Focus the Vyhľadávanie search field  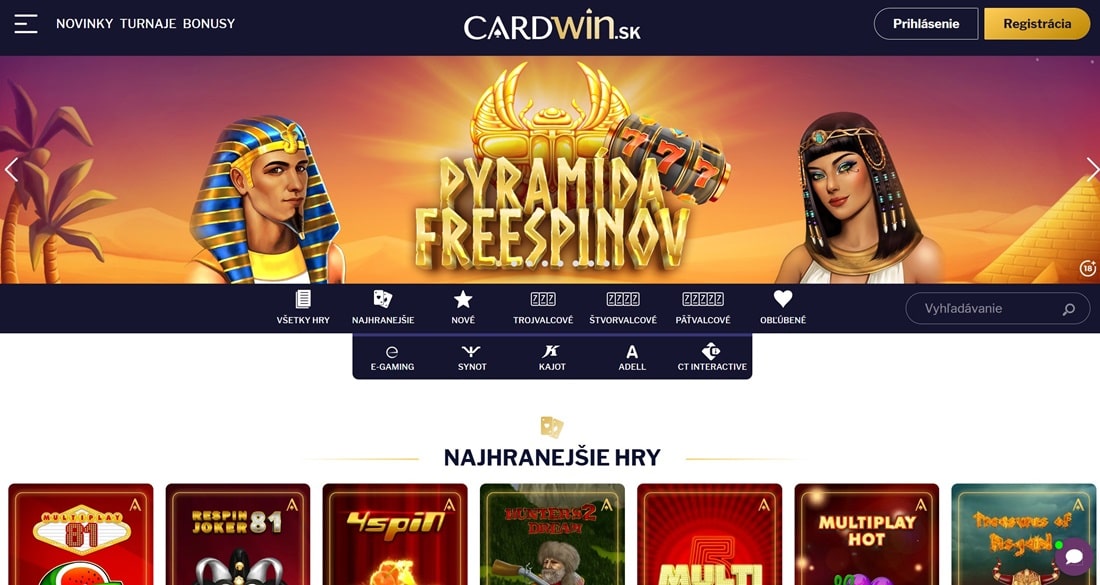pos(998,309)
